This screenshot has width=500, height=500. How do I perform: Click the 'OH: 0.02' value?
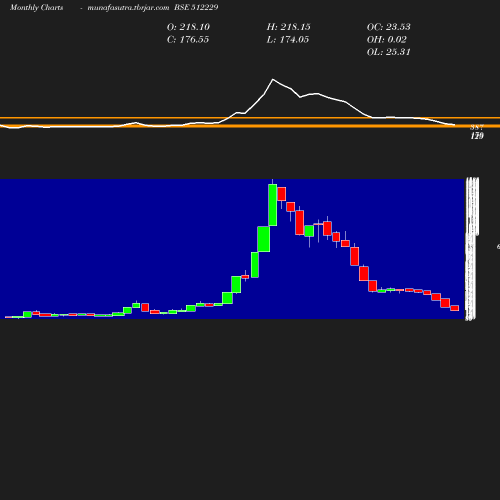387,39
